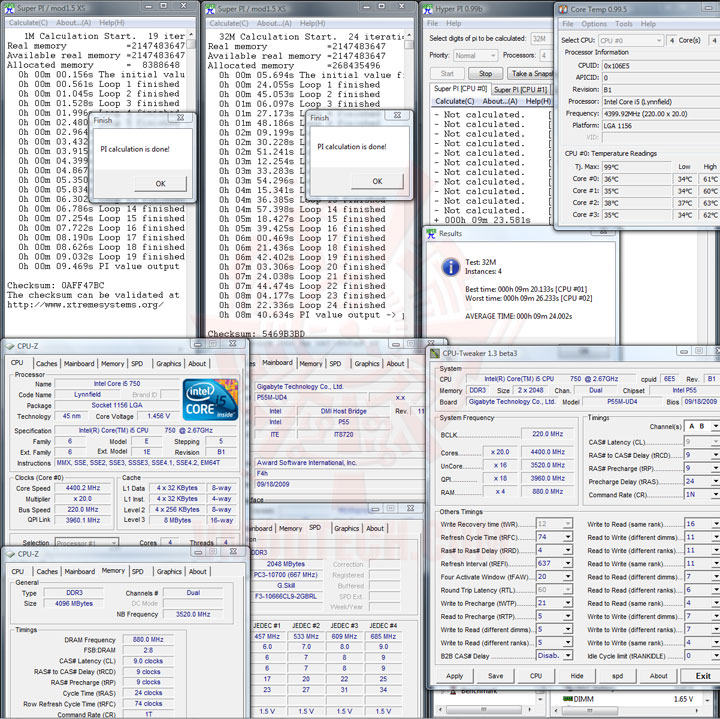This screenshot has width=720, height=719.
Task: Click the CPU-Z icon in the memory timings window title
Action: [10, 554]
